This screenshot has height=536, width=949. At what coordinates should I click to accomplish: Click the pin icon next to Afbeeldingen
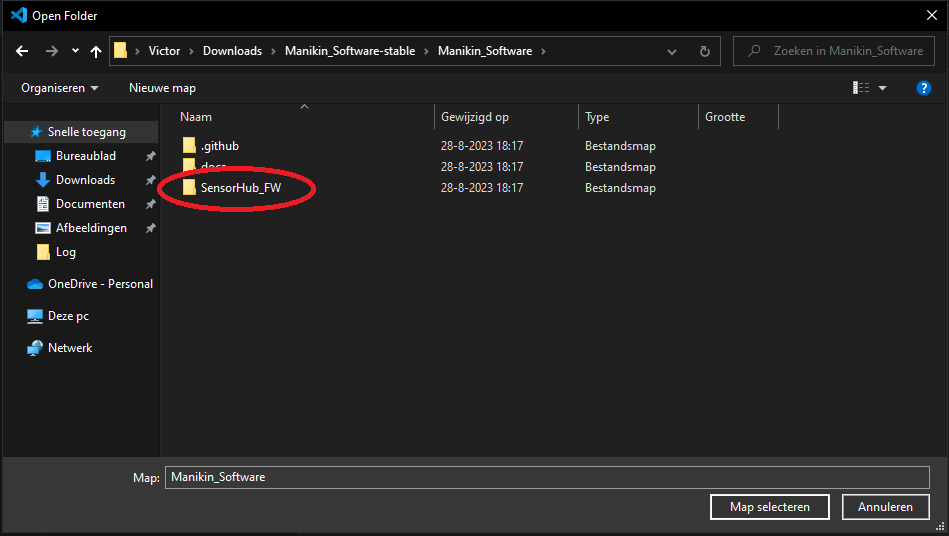coord(151,228)
